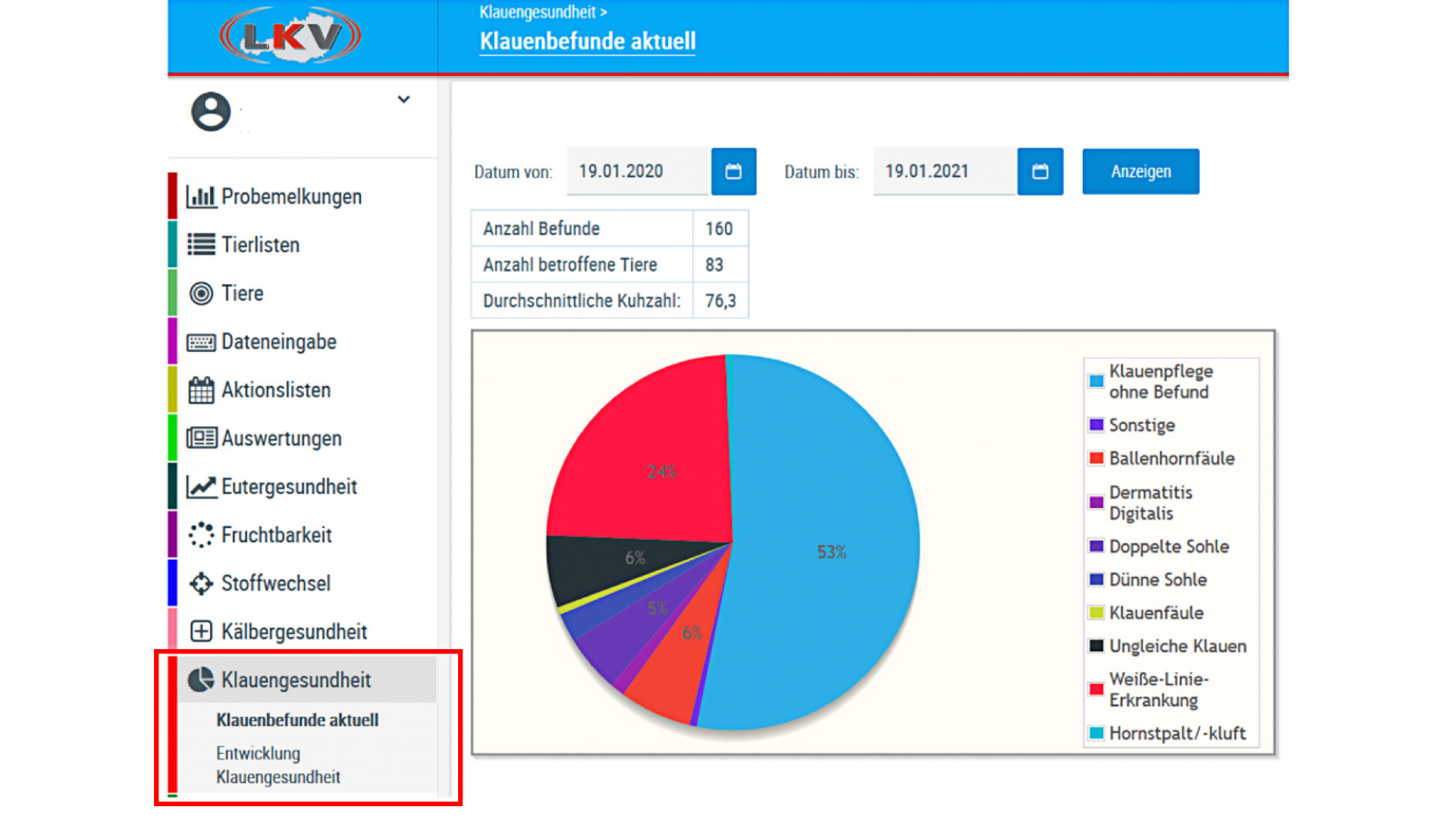Open Entwicklung Klauengesundheit submenu link

click(x=278, y=764)
